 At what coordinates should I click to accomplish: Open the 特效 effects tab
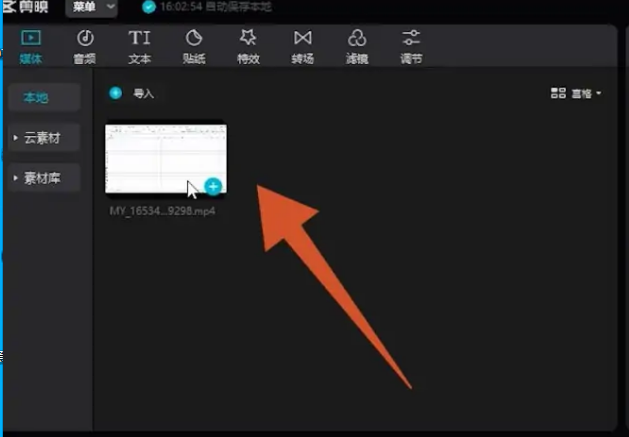pyautogui.click(x=248, y=47)
